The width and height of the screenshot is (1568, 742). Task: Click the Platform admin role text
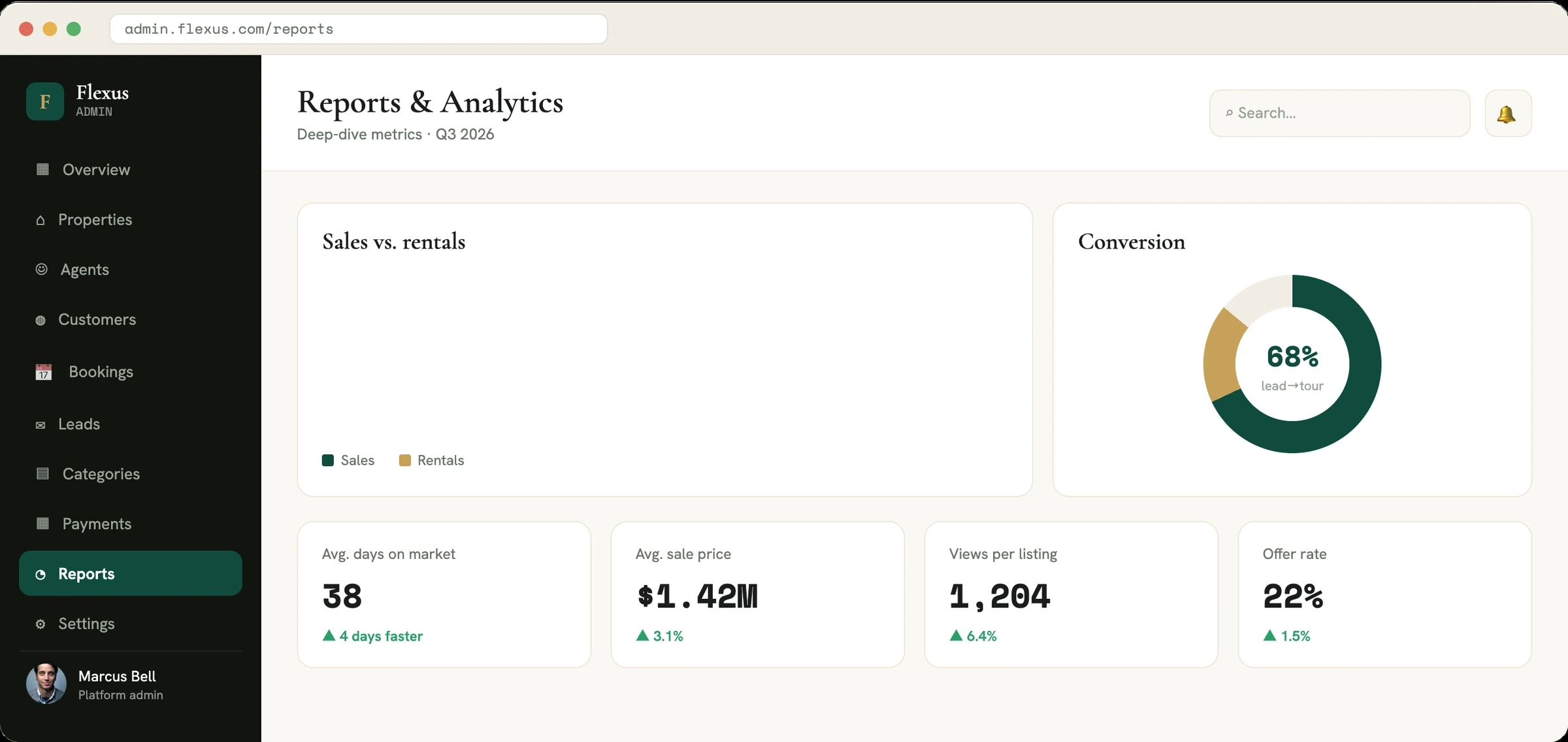click(x=121, y=695)
